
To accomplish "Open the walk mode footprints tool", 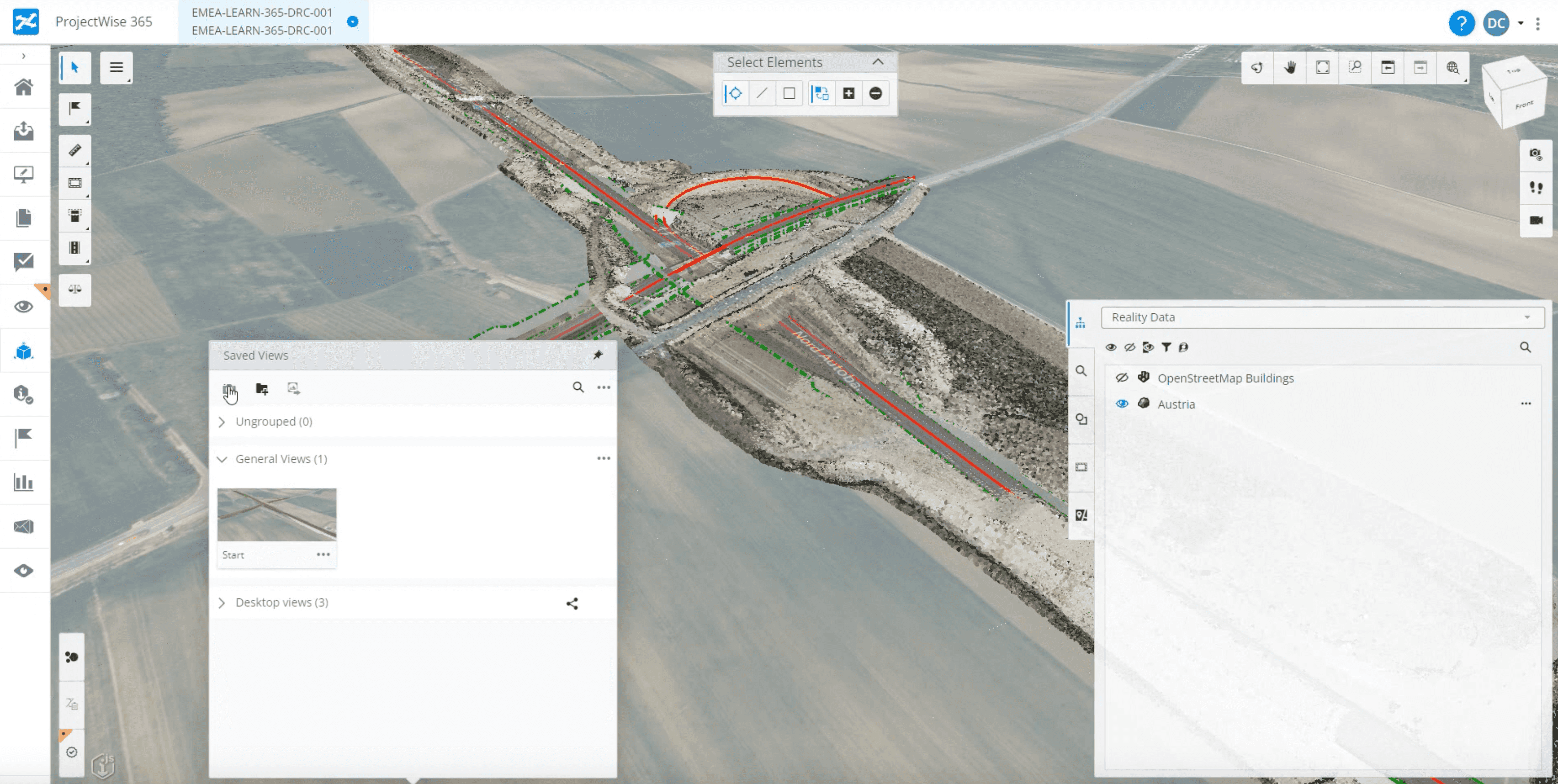I will (1535, 187).
